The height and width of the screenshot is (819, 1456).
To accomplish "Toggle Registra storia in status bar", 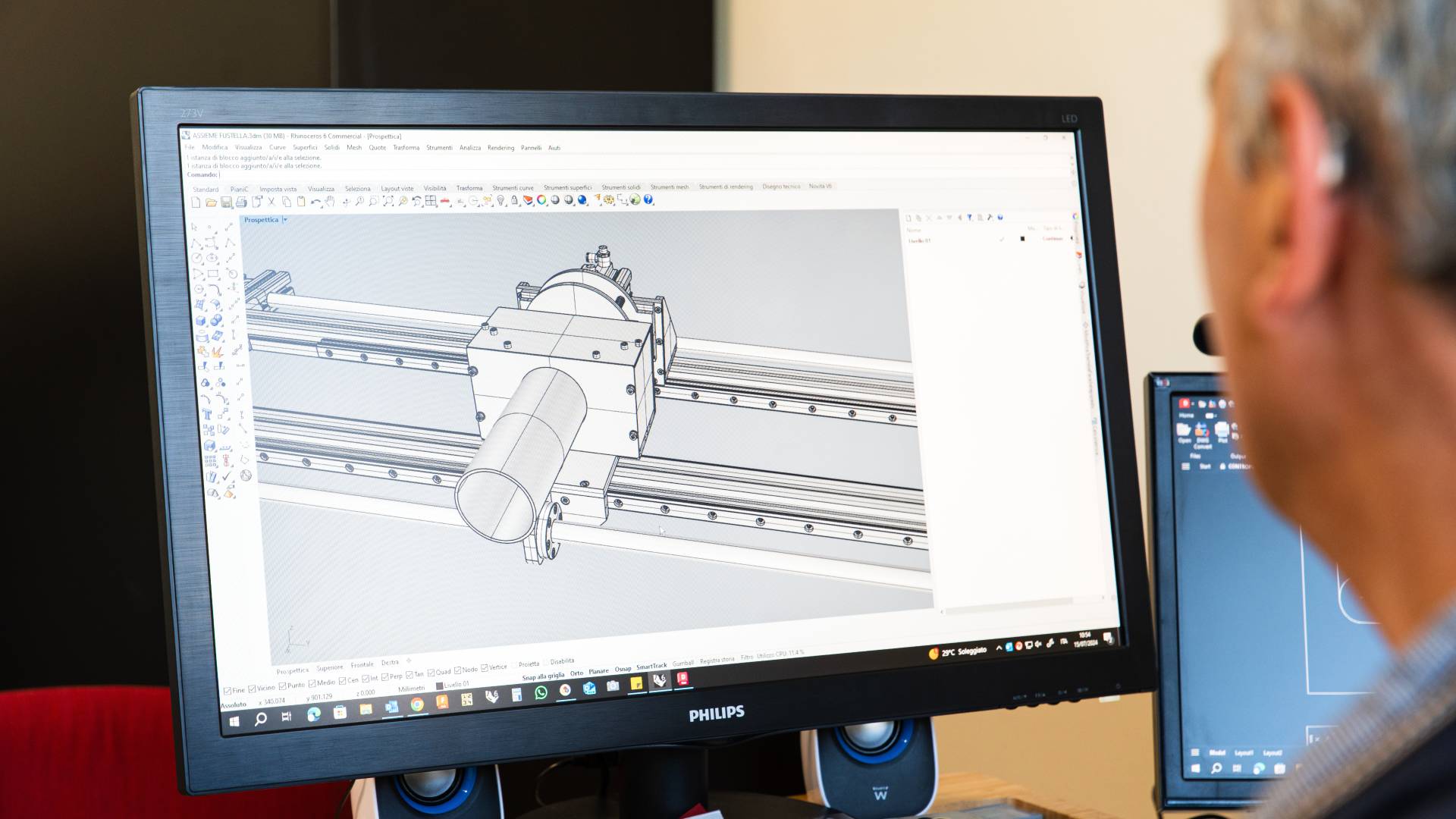I will pos(717,661).
